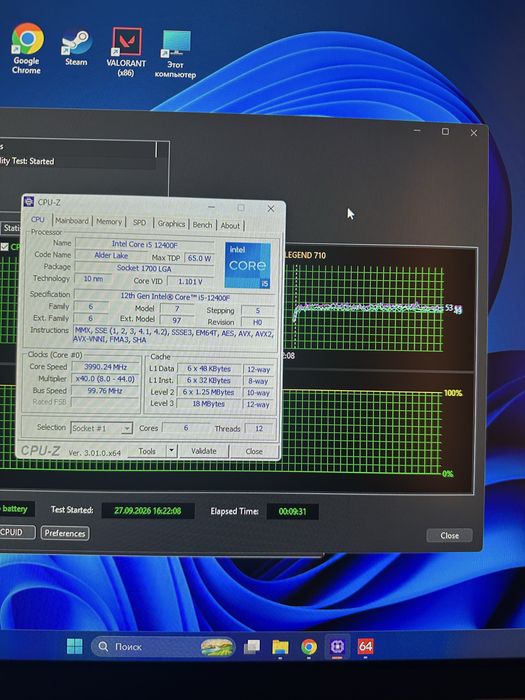Open Google Chrome desktop shortcut
Screen dimensions: 525x700
pyautogui.click(x=27, y=48)
